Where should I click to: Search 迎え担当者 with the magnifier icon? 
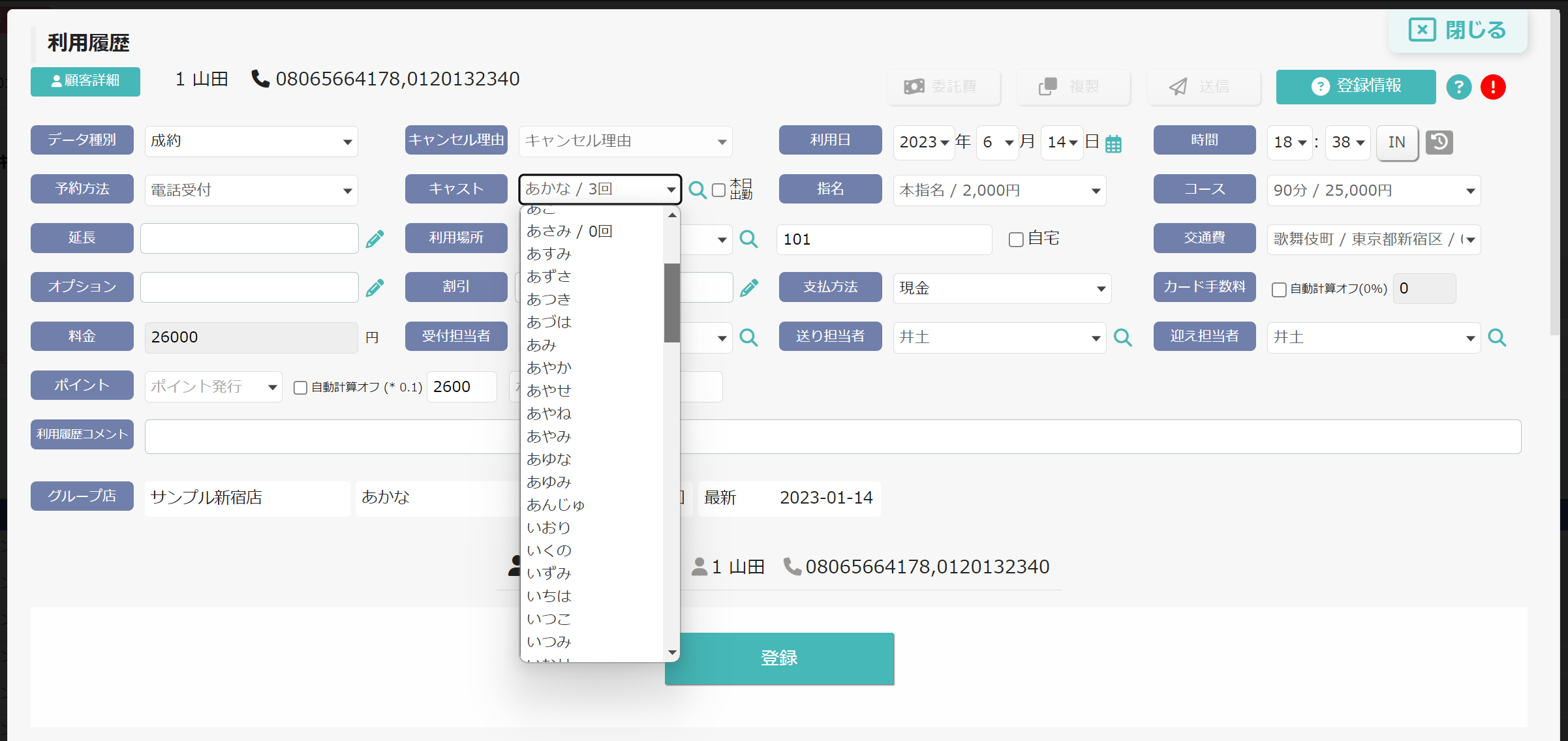[x=1497, y=337]
